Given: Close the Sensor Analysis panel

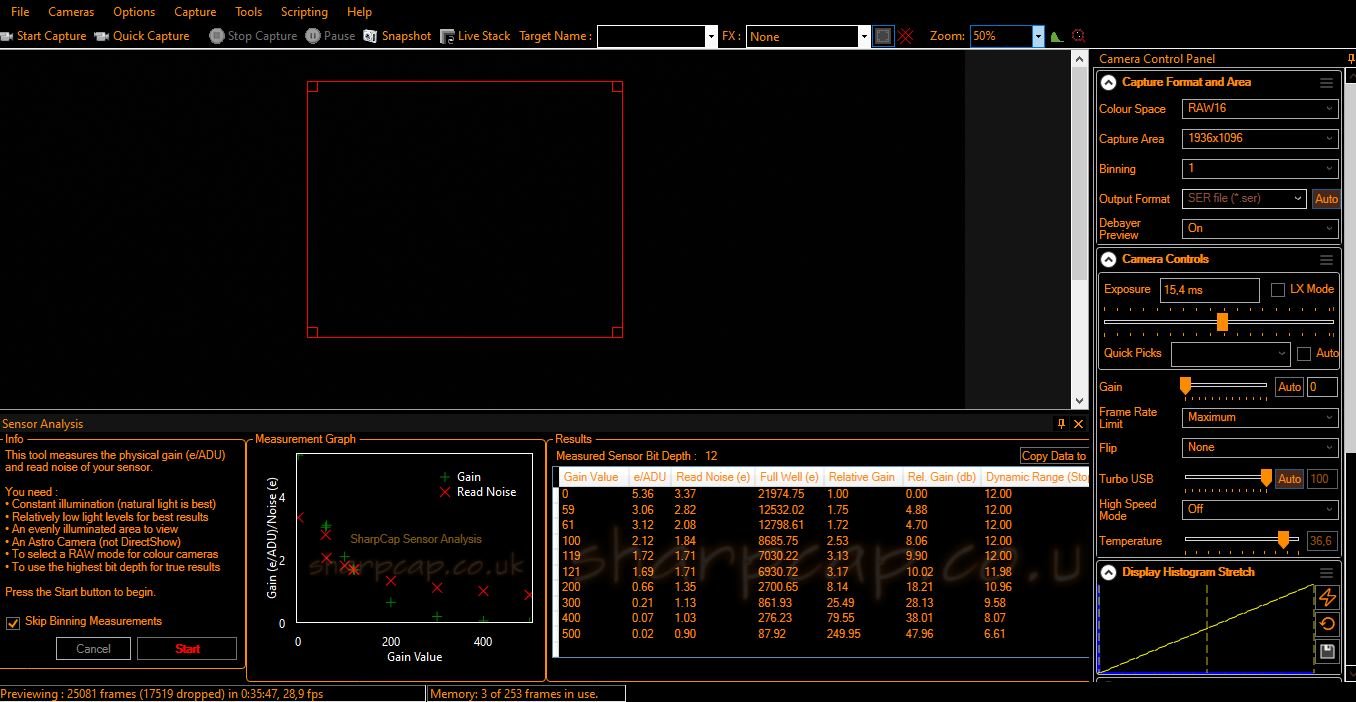Looking at the screenshot, I should pos(1079,424).
